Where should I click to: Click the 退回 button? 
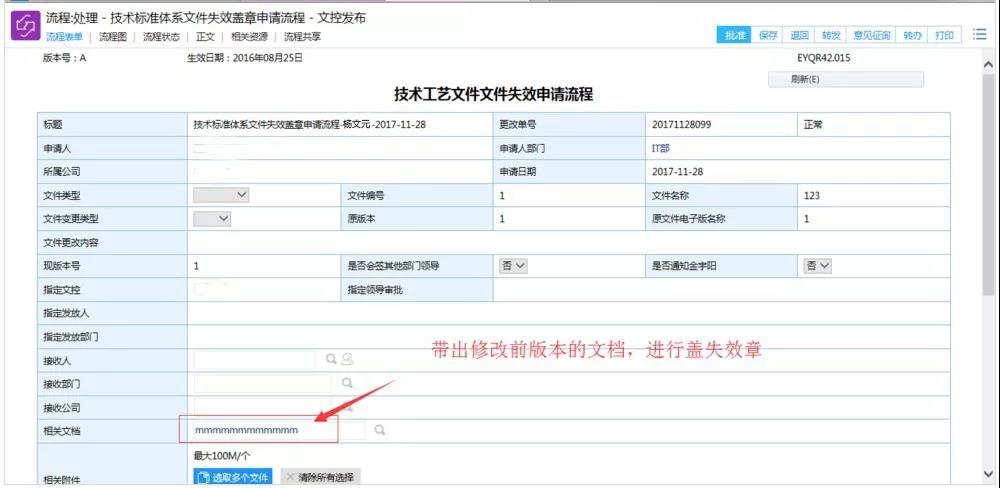click(x=799, y=35)
